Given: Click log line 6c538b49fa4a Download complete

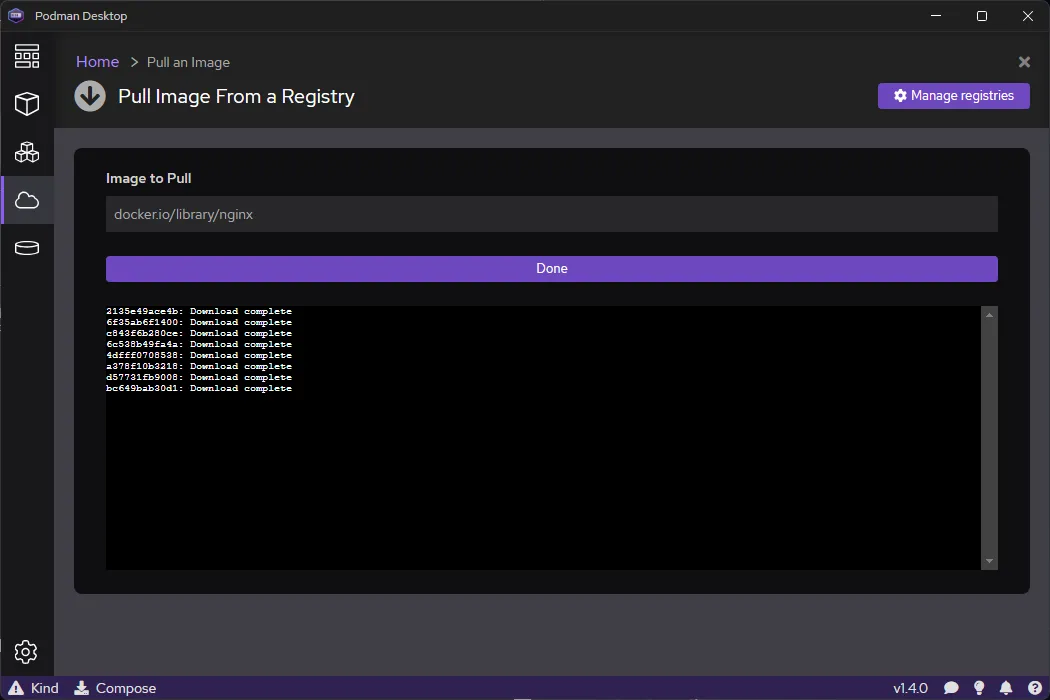Looking at the screenshot, I should coord(199,344).
